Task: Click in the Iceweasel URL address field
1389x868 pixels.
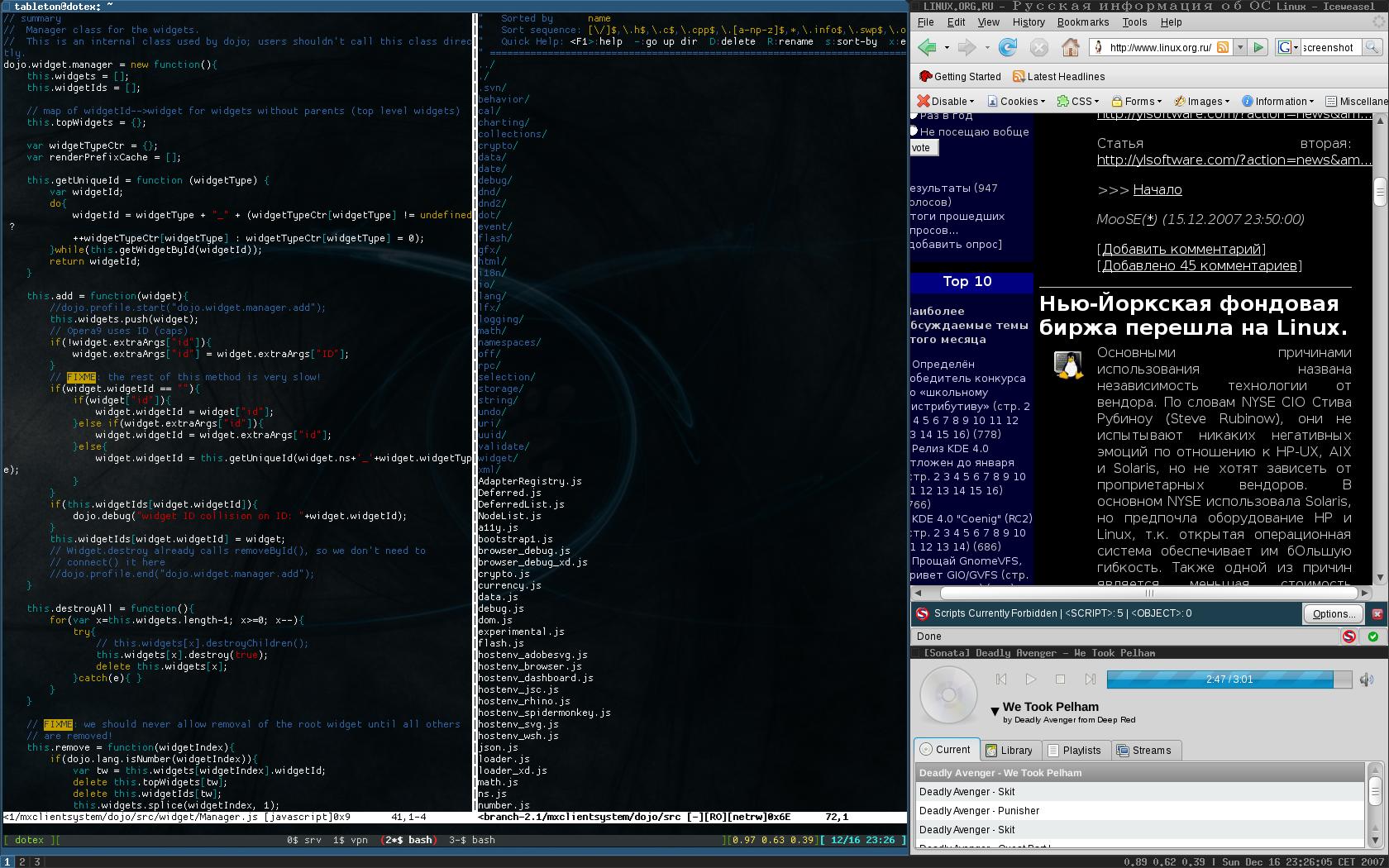Action: [x=1160, y=47]
